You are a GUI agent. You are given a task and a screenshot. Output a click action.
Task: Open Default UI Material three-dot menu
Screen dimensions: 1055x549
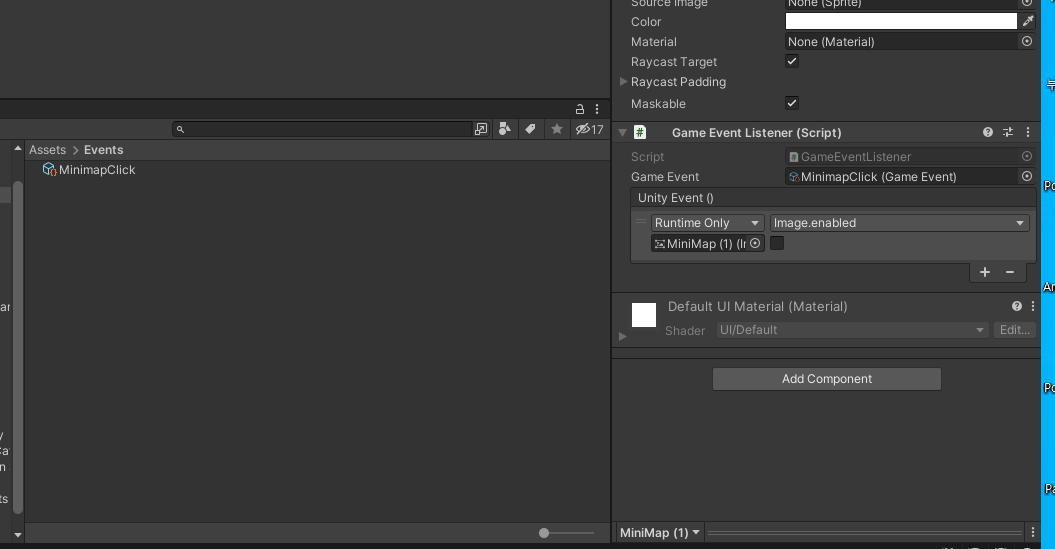tap(1033, 306)
